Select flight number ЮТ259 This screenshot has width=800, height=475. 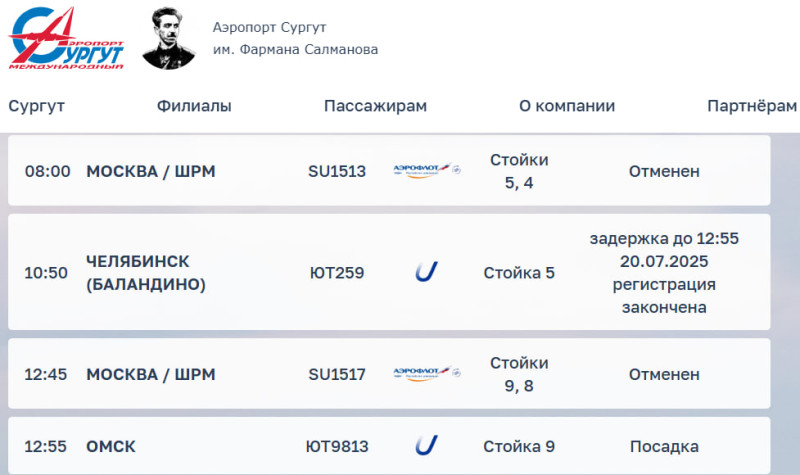pyautogui.click(x=337, y=272)
